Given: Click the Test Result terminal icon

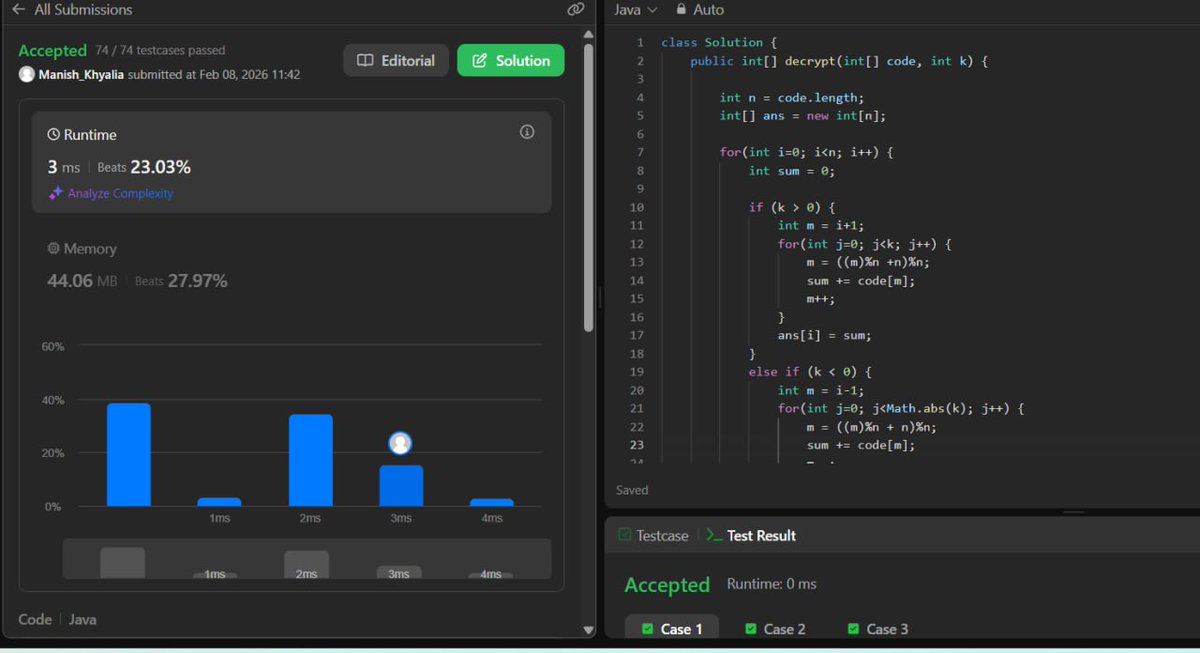Looking at the screenshot, I should (x=714, y=535).
